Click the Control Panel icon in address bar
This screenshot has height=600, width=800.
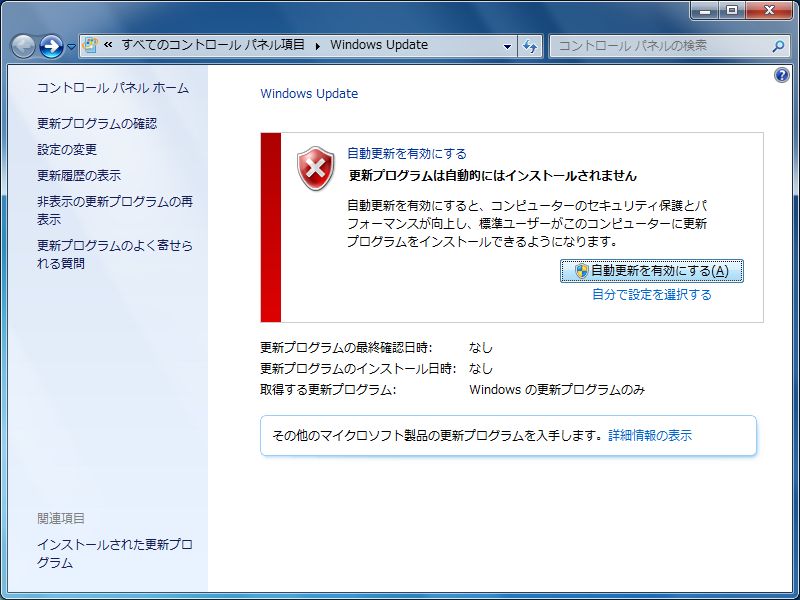tap(90, 45)
